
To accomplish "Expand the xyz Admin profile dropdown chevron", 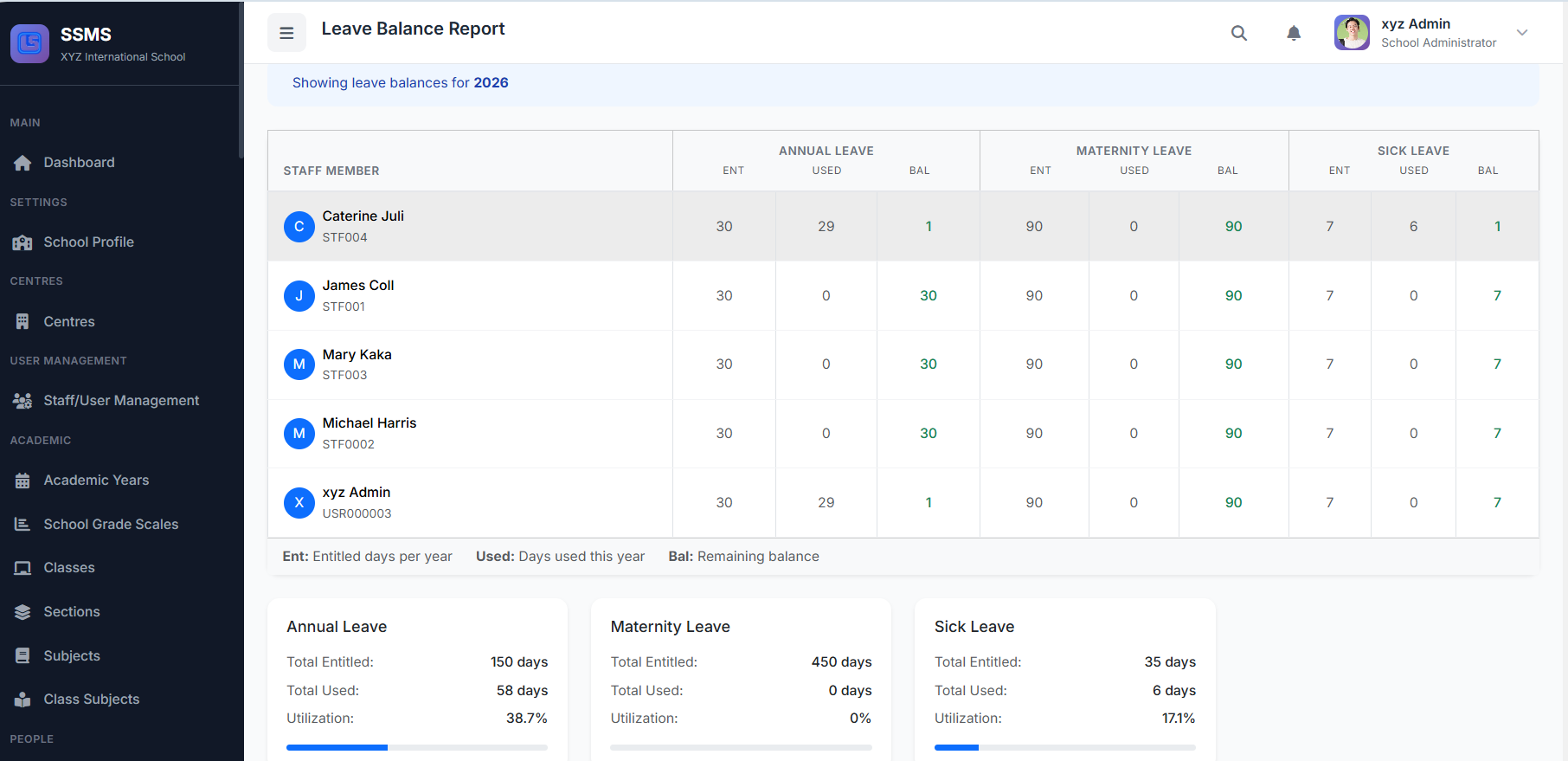I will click(x=1521, y=33).
